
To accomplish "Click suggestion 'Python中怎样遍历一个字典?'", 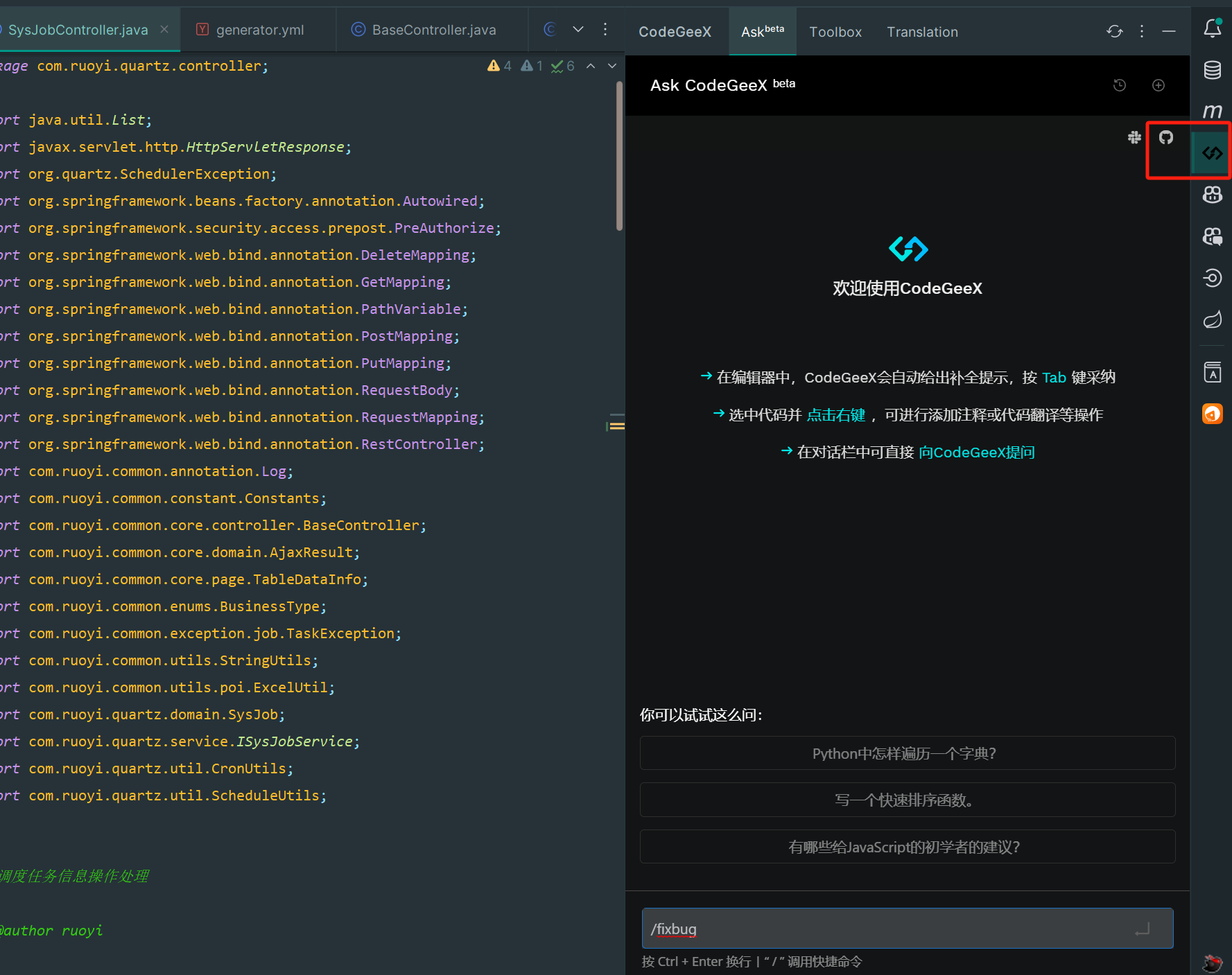I will coord(908,753).
